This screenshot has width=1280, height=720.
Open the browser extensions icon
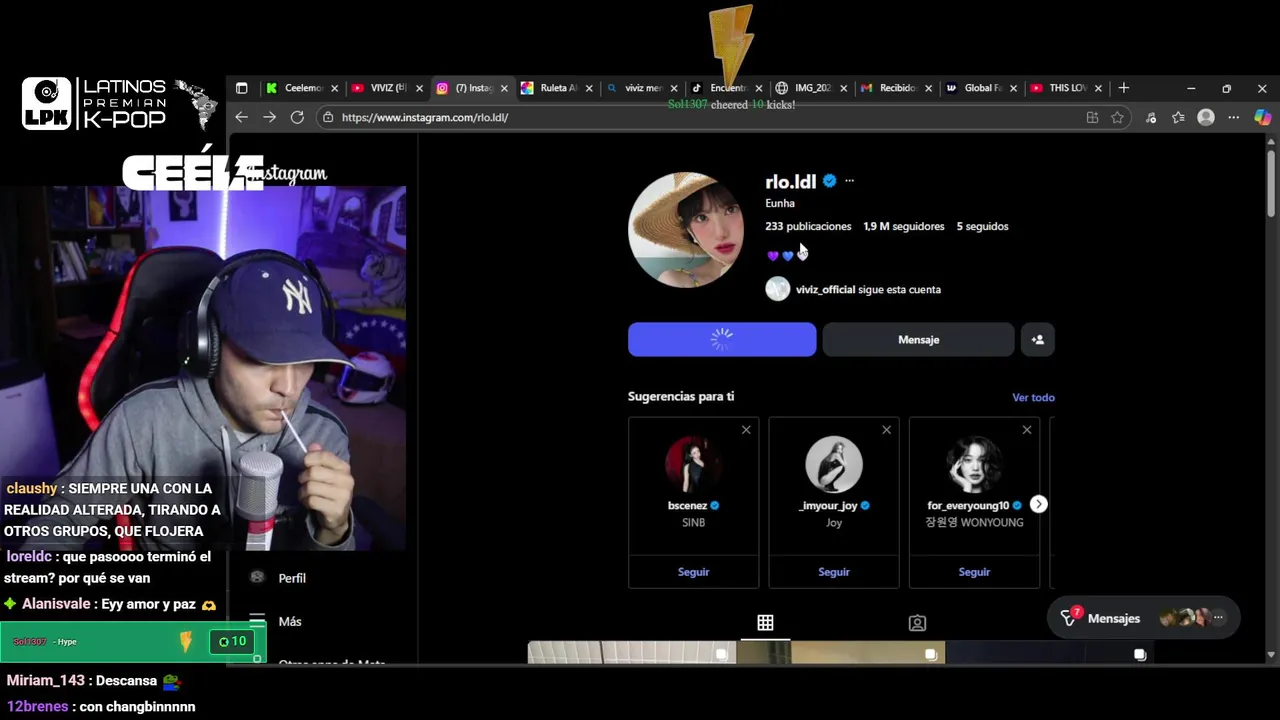(1151, 117)
